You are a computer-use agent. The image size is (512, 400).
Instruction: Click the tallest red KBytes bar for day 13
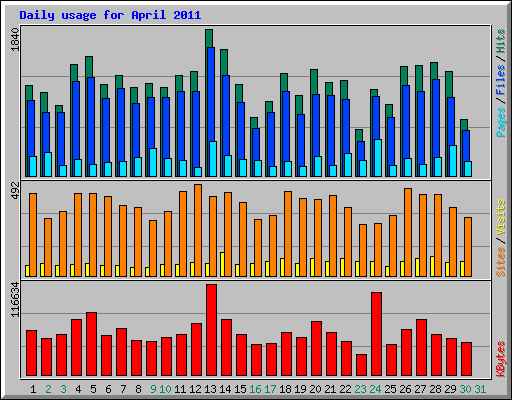[x=211, y=330]
